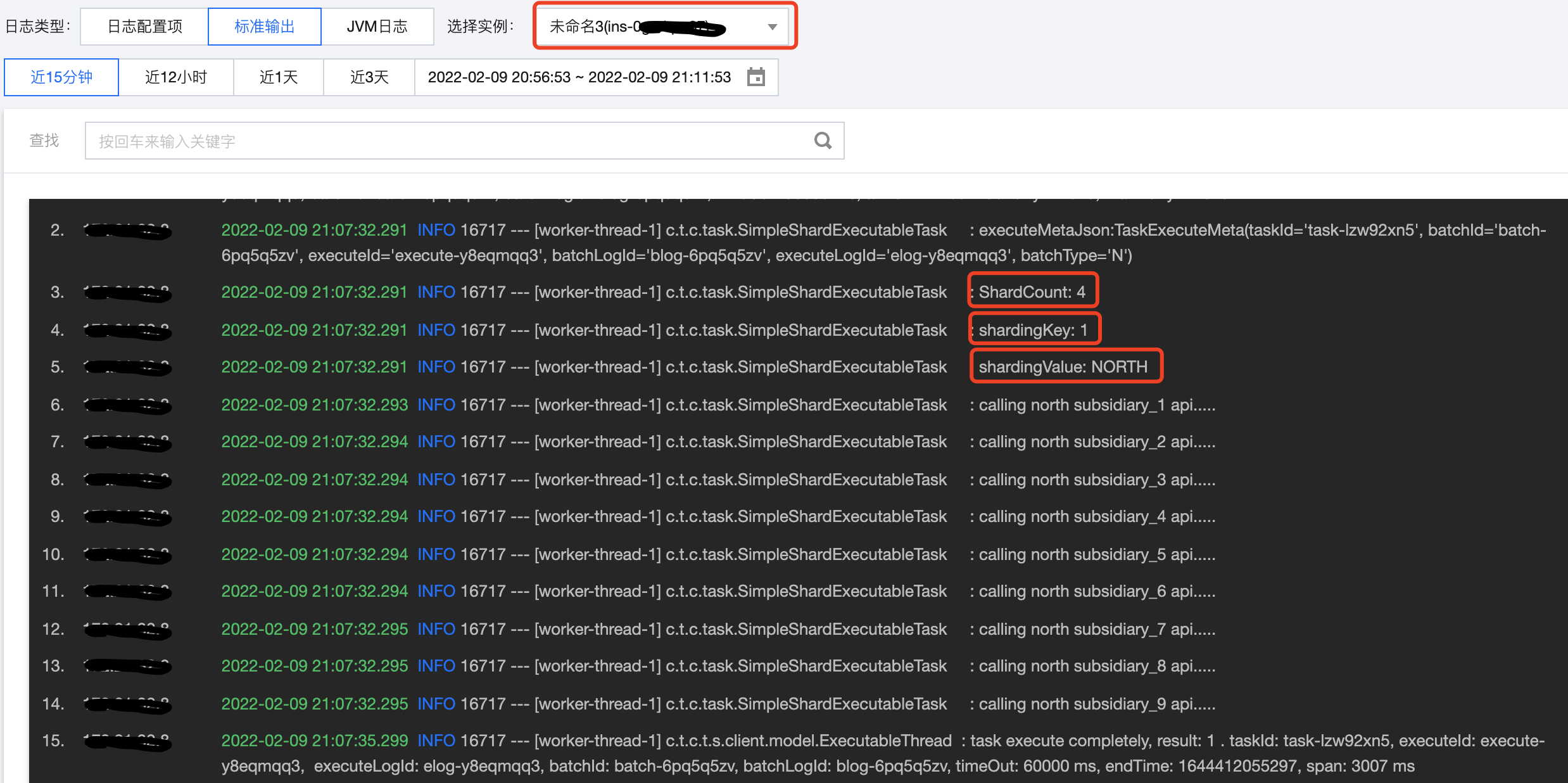Select the 近1天 time range
This screenshot has height=783, width=1568.
tap(278, 77)
